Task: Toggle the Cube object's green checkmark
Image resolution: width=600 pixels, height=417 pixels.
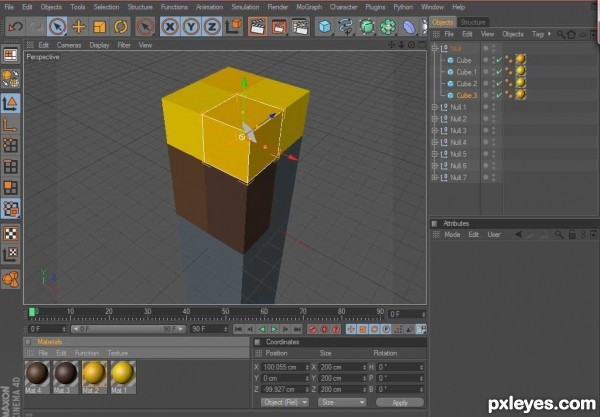Action: [499, 60]
